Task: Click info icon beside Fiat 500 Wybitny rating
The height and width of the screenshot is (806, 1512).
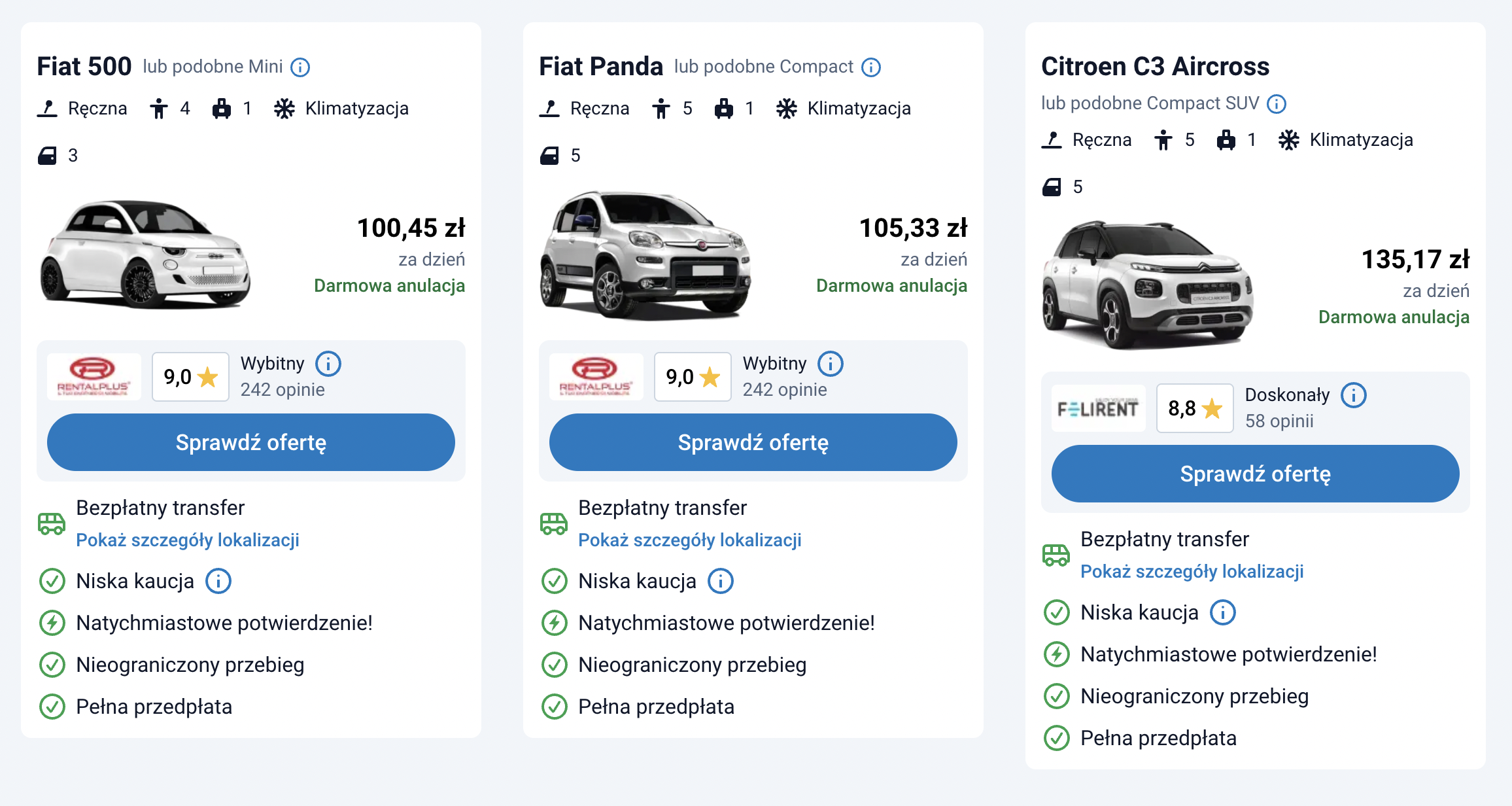Action: 328,364
